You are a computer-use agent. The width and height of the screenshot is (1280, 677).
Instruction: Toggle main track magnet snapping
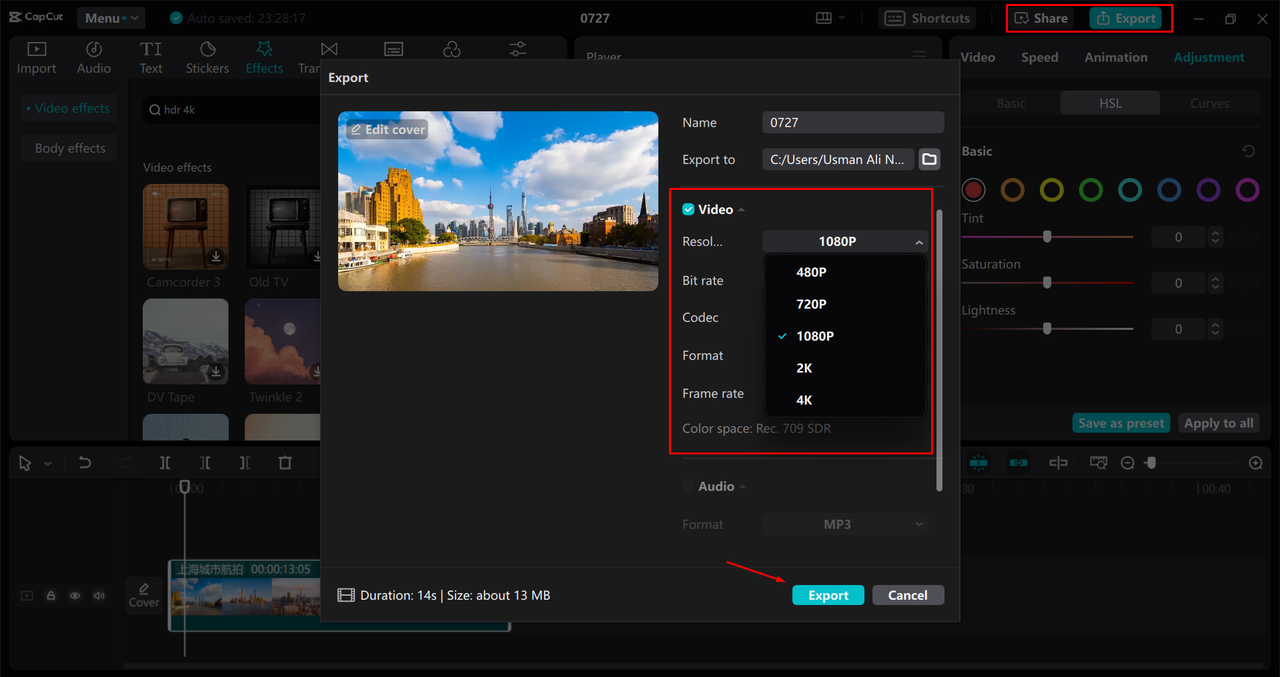click(978, 463)
